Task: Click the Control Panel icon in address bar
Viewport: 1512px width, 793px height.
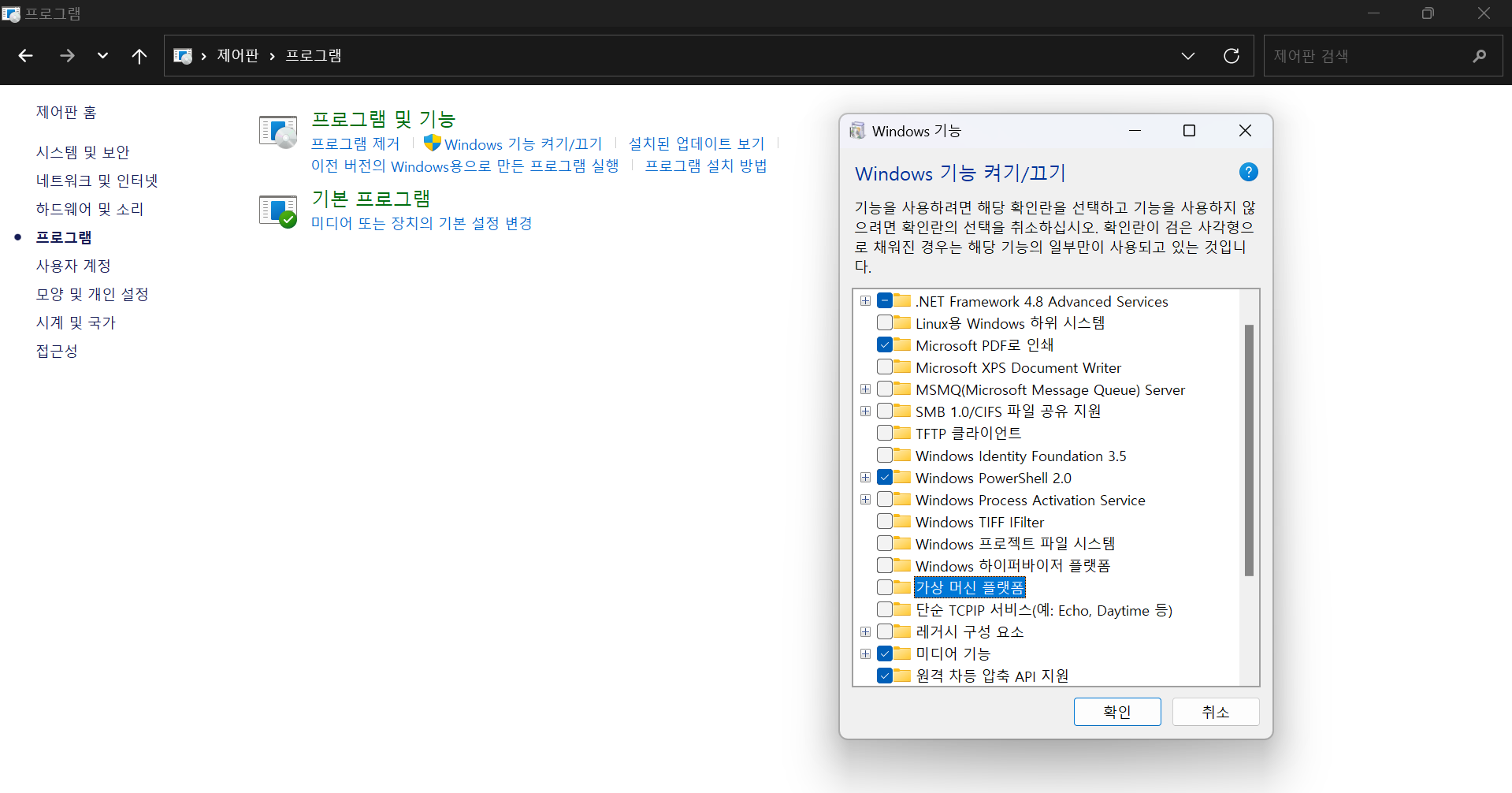Action: [183, 56]
